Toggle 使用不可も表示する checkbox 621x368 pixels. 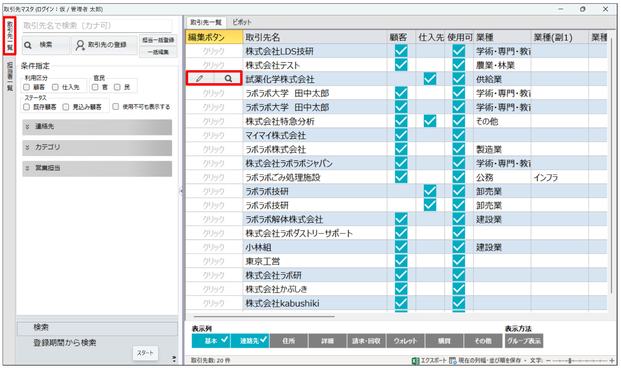(x=116, y=107)
